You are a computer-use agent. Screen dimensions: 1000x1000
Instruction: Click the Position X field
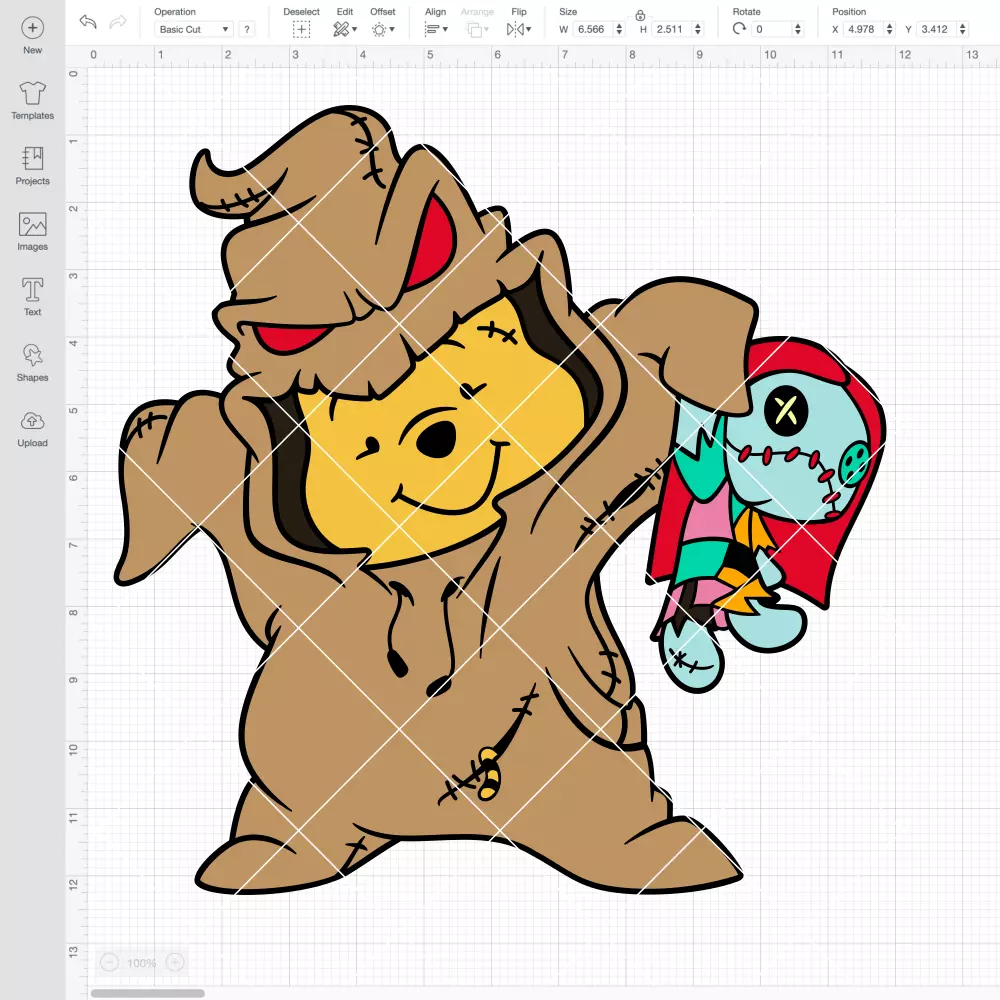(864, 29)
